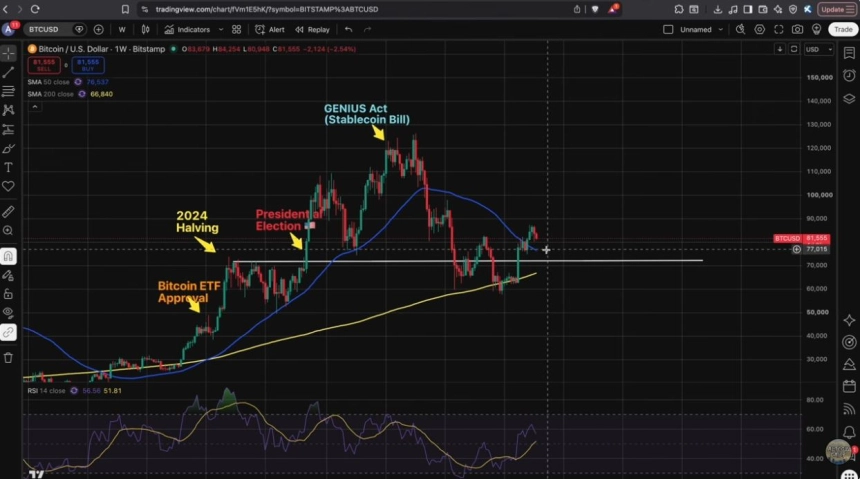Collapse the indicator legend chevron
This screenshot has height=479, width=860.
(x=35, y=107)
